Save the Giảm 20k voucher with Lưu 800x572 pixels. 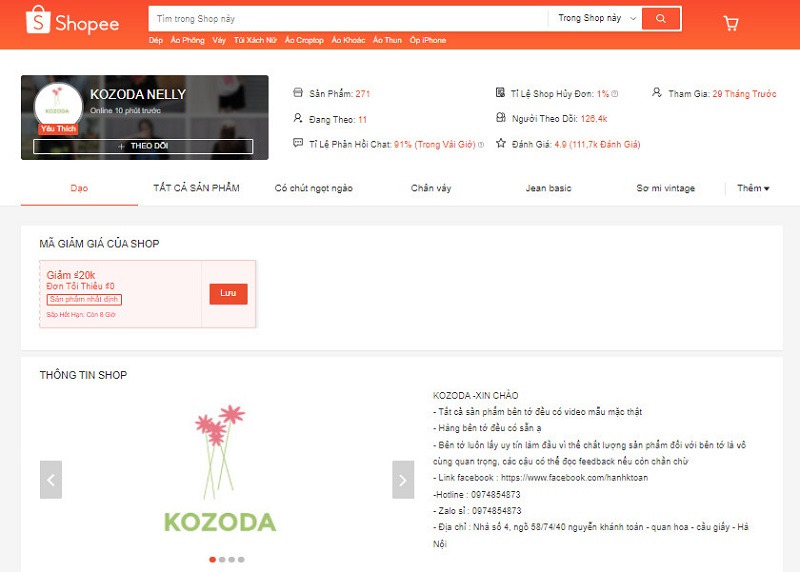pos(229,294)
